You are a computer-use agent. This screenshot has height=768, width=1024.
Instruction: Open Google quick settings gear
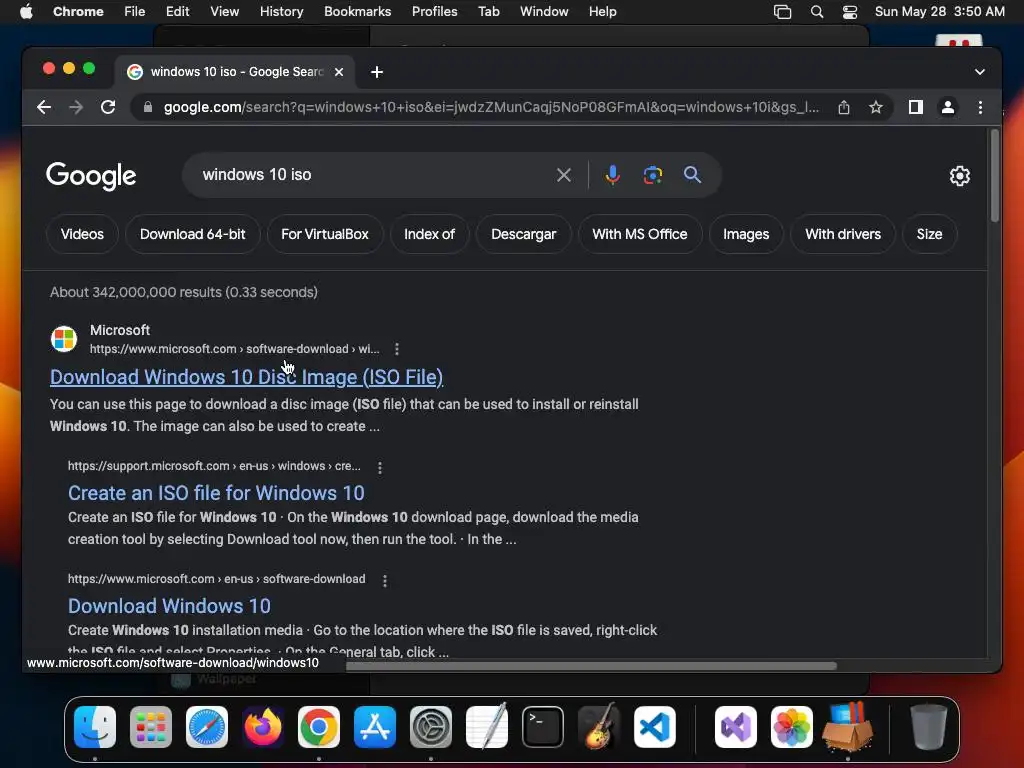point(959,176)
